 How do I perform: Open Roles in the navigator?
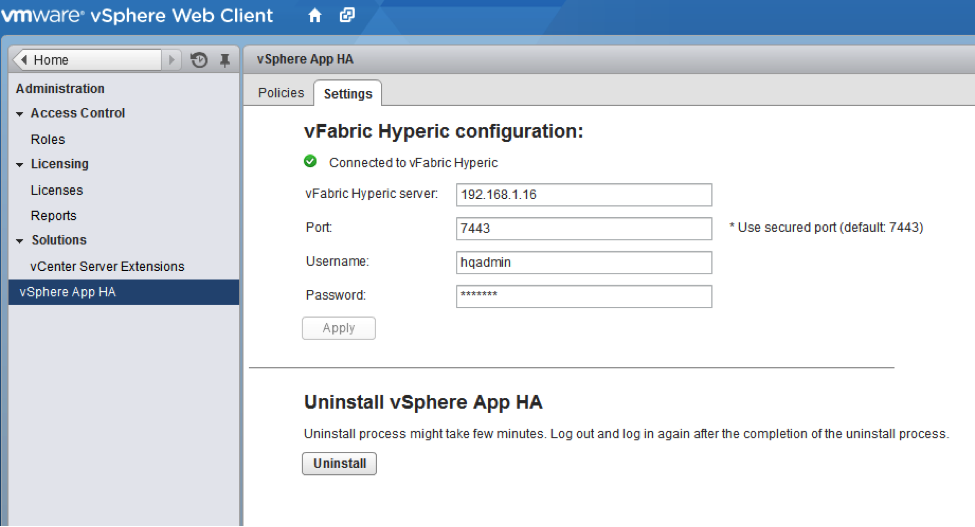click(x=48, y=139)
